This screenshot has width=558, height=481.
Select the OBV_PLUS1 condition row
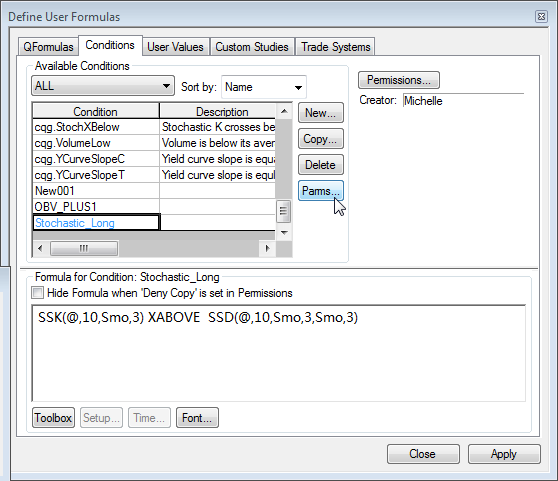[x=154, y=207]
